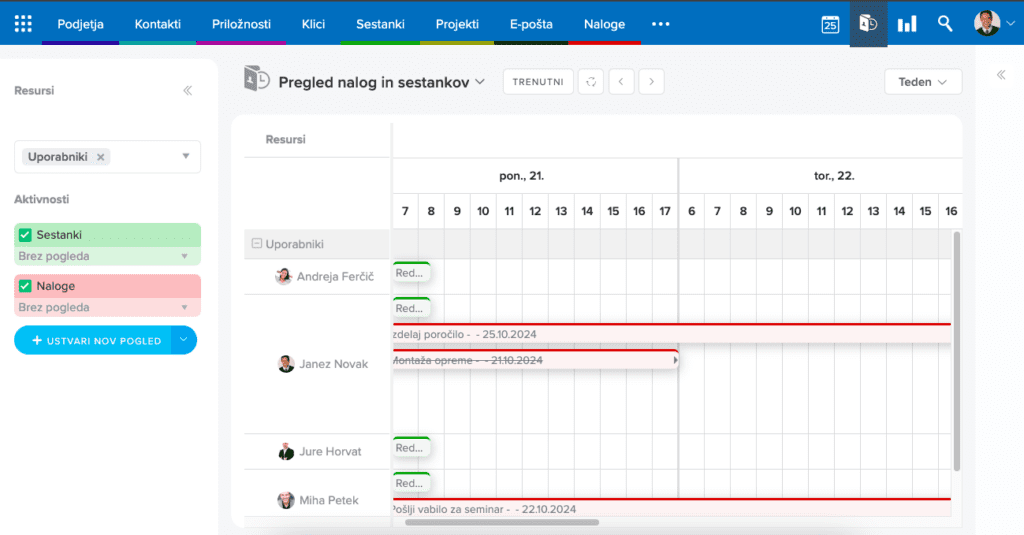Click the horizontal scrollbar under the timeline
The width and height of the screenshot is (1024, 535).
coord(495,522)
